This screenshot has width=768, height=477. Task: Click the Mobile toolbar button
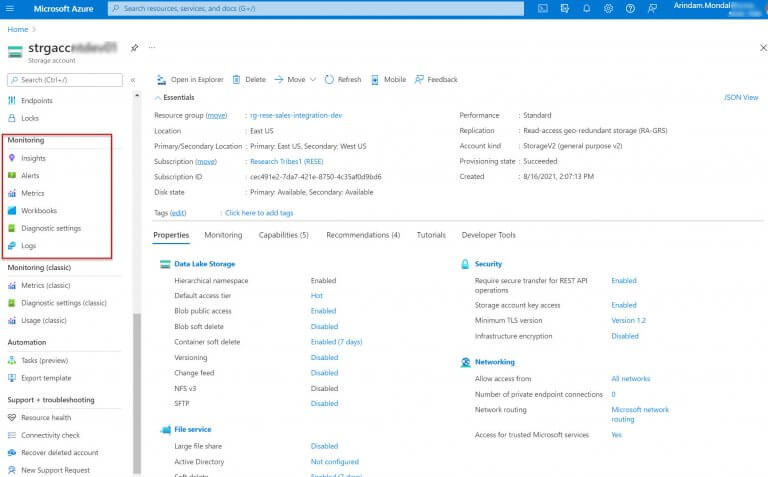[x=388, y=79]
